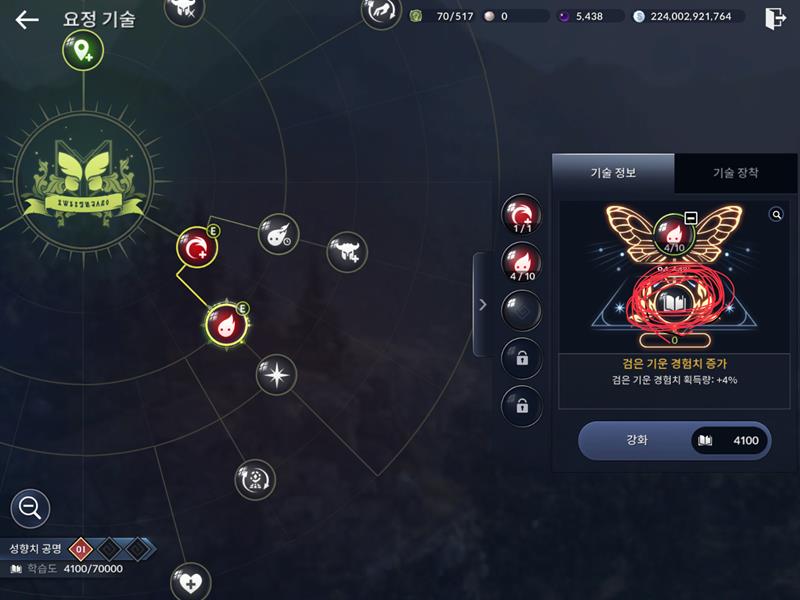Image resolution: width=800 pixels, height=600 pixels.
Task: Tap the back arrow next to 요정 기술
Action: point(27,20)
